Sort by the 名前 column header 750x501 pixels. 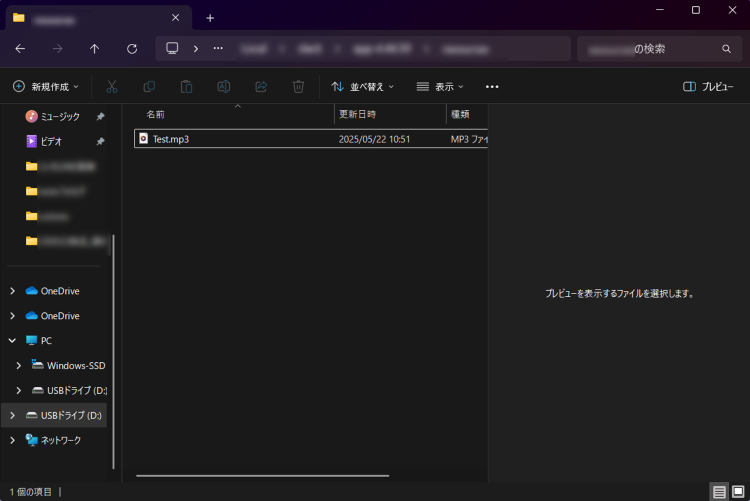click(x=234, y=114)
